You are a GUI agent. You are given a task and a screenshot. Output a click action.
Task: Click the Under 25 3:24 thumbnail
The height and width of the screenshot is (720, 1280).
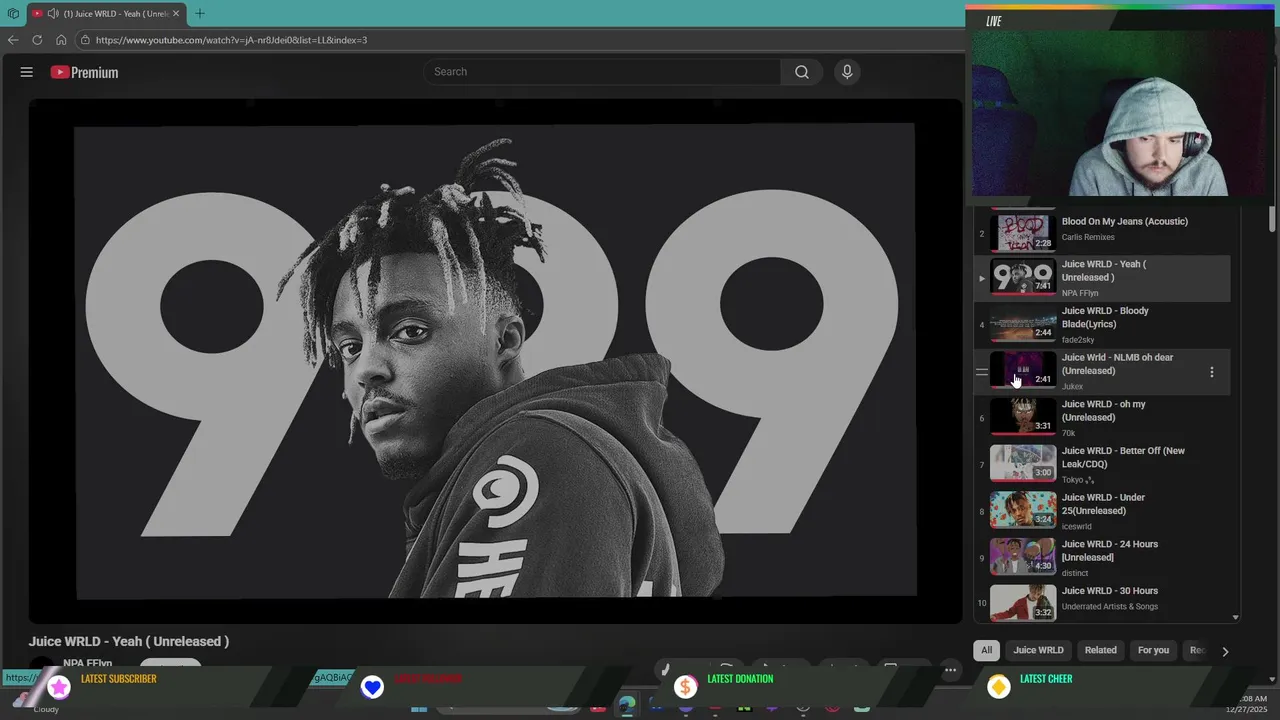[1023, 510]
